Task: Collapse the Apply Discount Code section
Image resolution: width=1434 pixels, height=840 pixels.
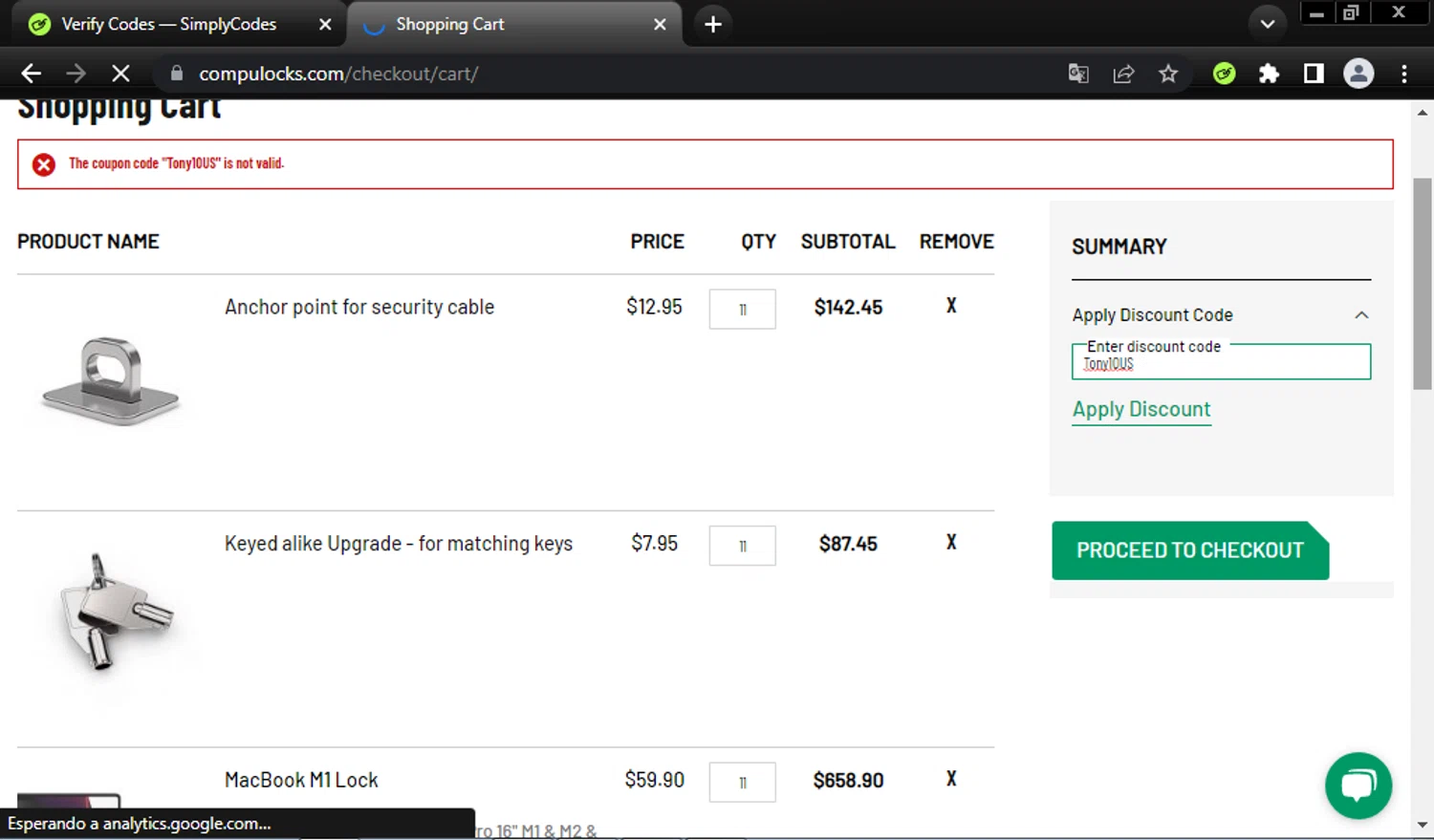Action: (1361, 315)
